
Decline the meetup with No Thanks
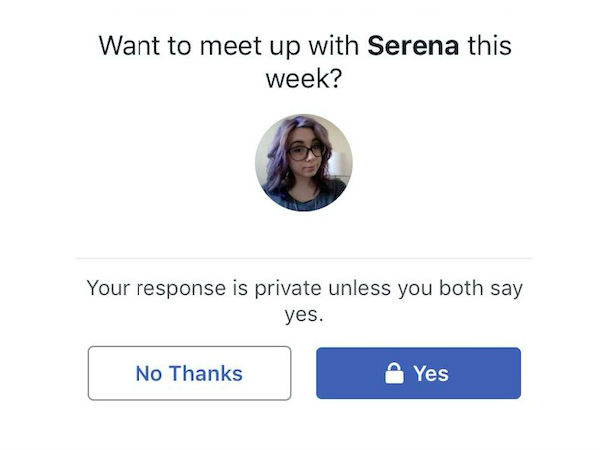(189, 374)
